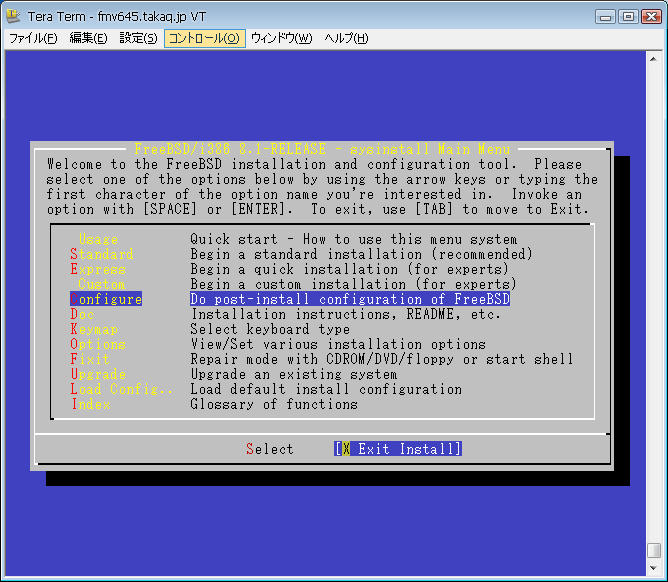
Task: Select the Usage option in sysinstall menu
Action: coord(98,239)
